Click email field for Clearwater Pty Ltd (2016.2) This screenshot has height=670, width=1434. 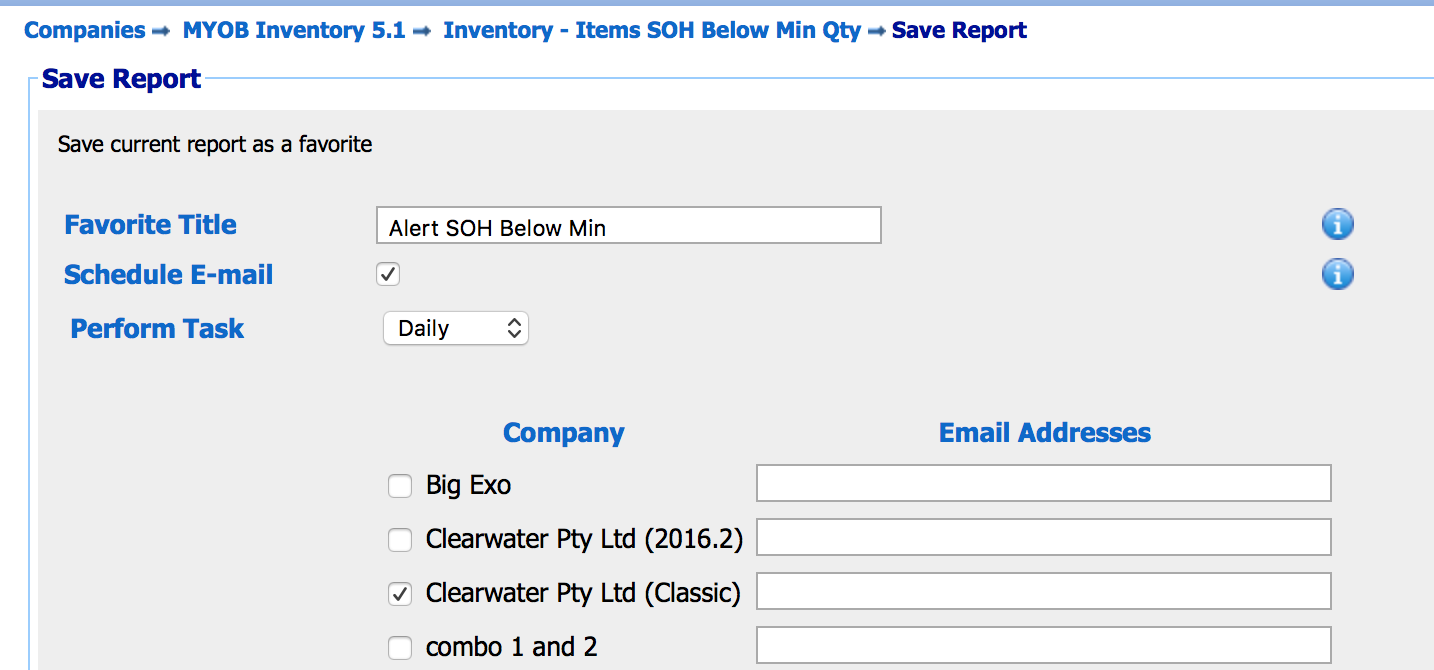click(1044, 537)
